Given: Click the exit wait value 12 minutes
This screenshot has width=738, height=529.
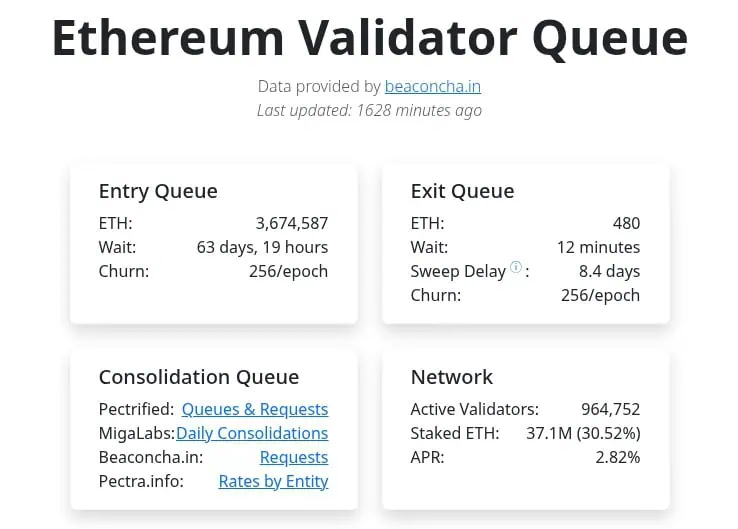Looking at the screenshot, I should point(598,247).
